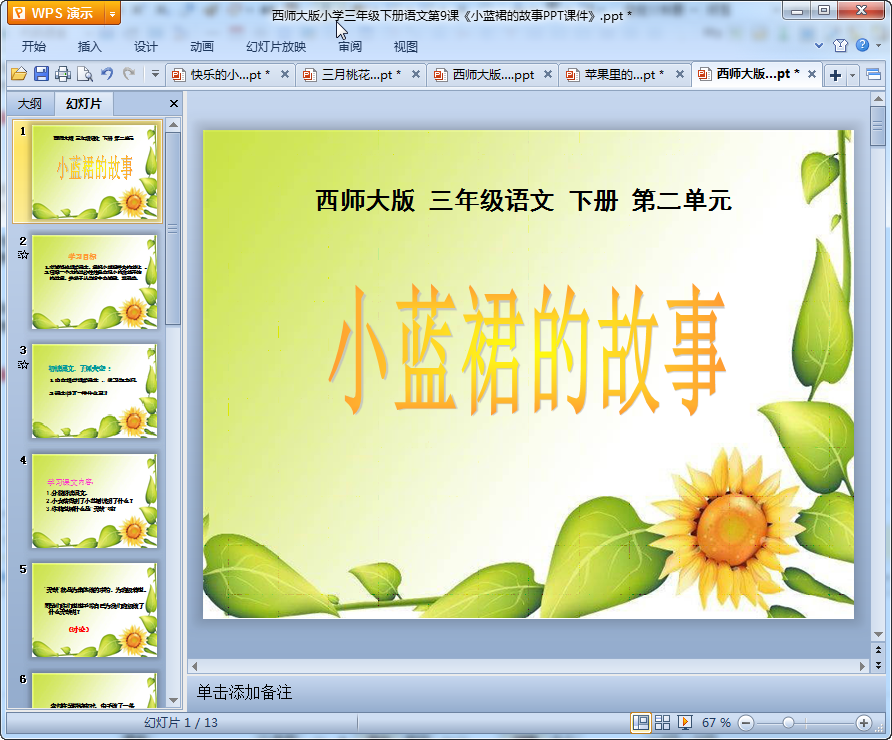892x740 pixels.
Task: Go to next slide double-arrow button
Action: (x=878, y=664)
